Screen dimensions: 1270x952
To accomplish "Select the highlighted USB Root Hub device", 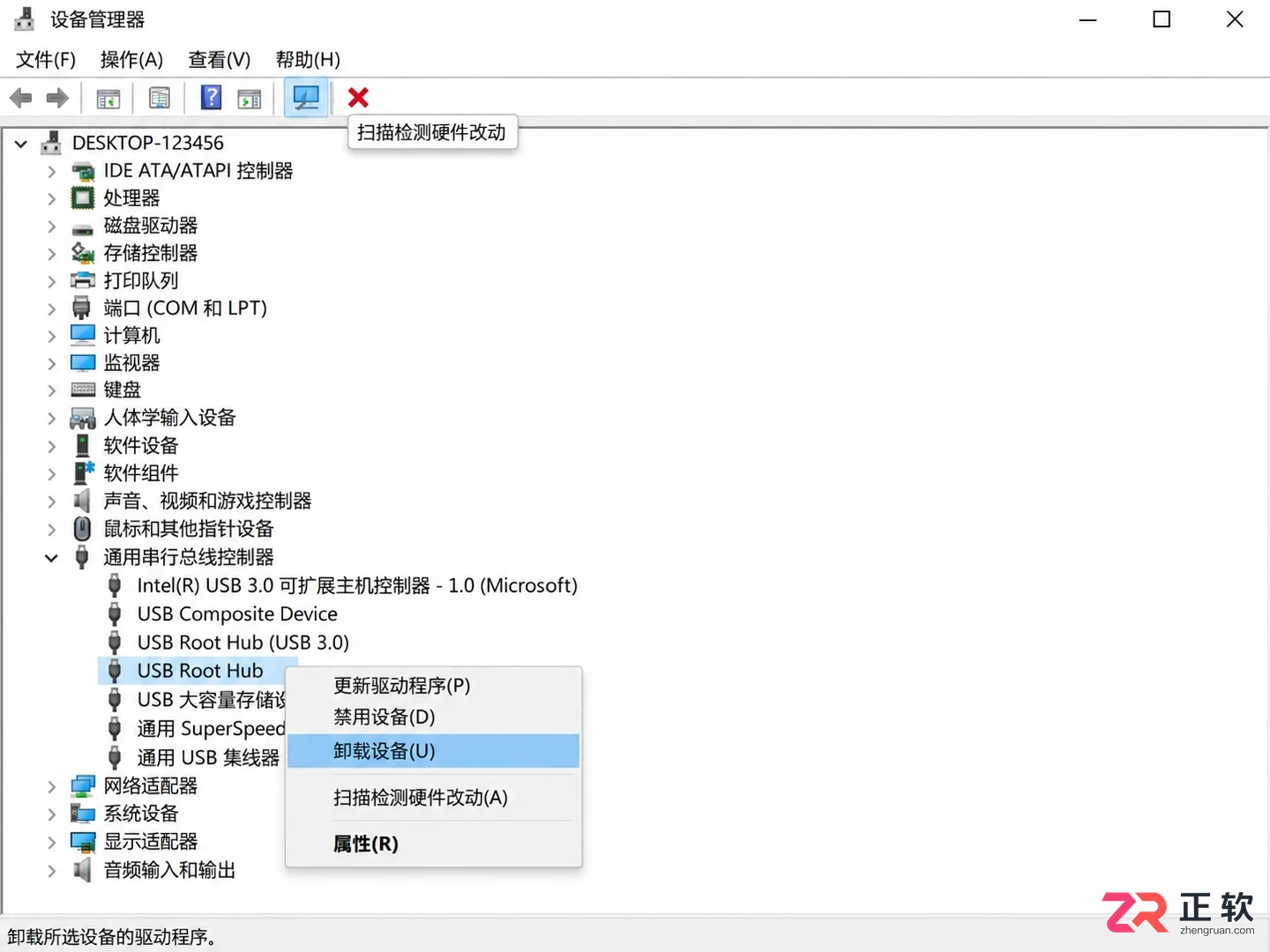I will (x=200, y=671).
